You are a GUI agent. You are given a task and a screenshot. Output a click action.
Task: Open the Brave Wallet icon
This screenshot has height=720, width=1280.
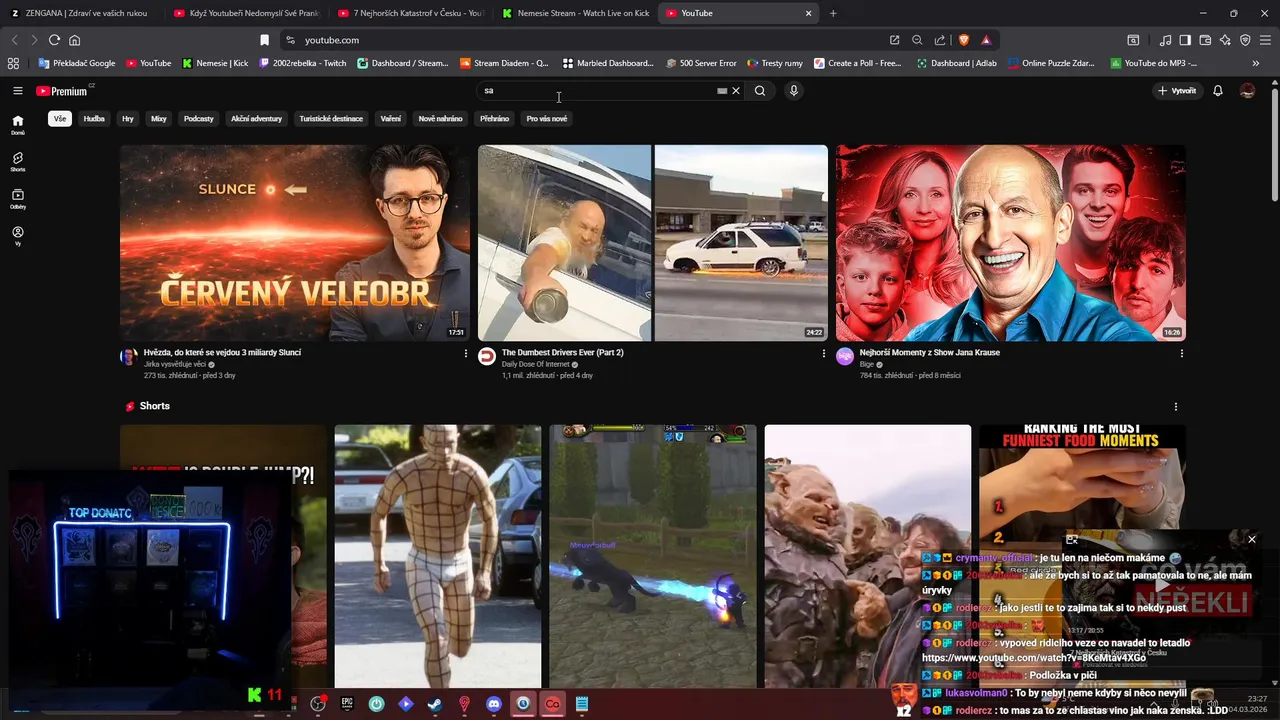click(x=1205, y=40)
